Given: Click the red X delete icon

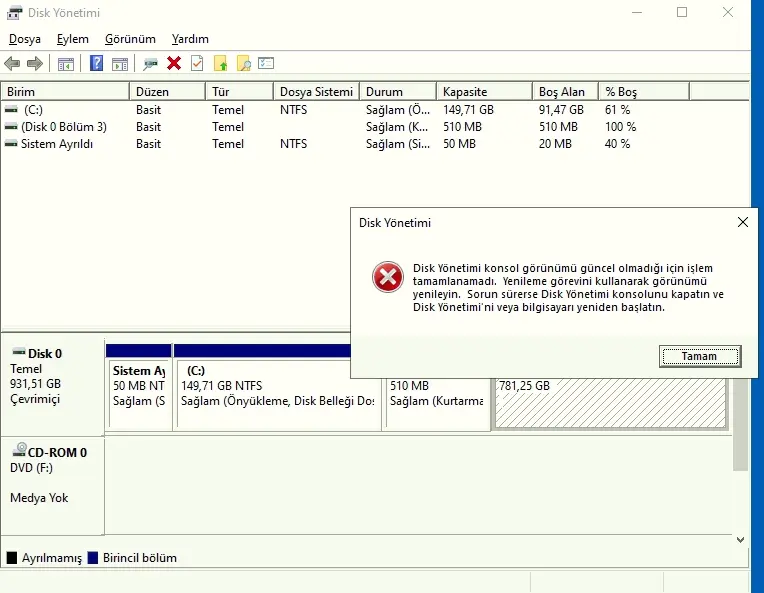Looking at the screenshot, I should [174, 63].
